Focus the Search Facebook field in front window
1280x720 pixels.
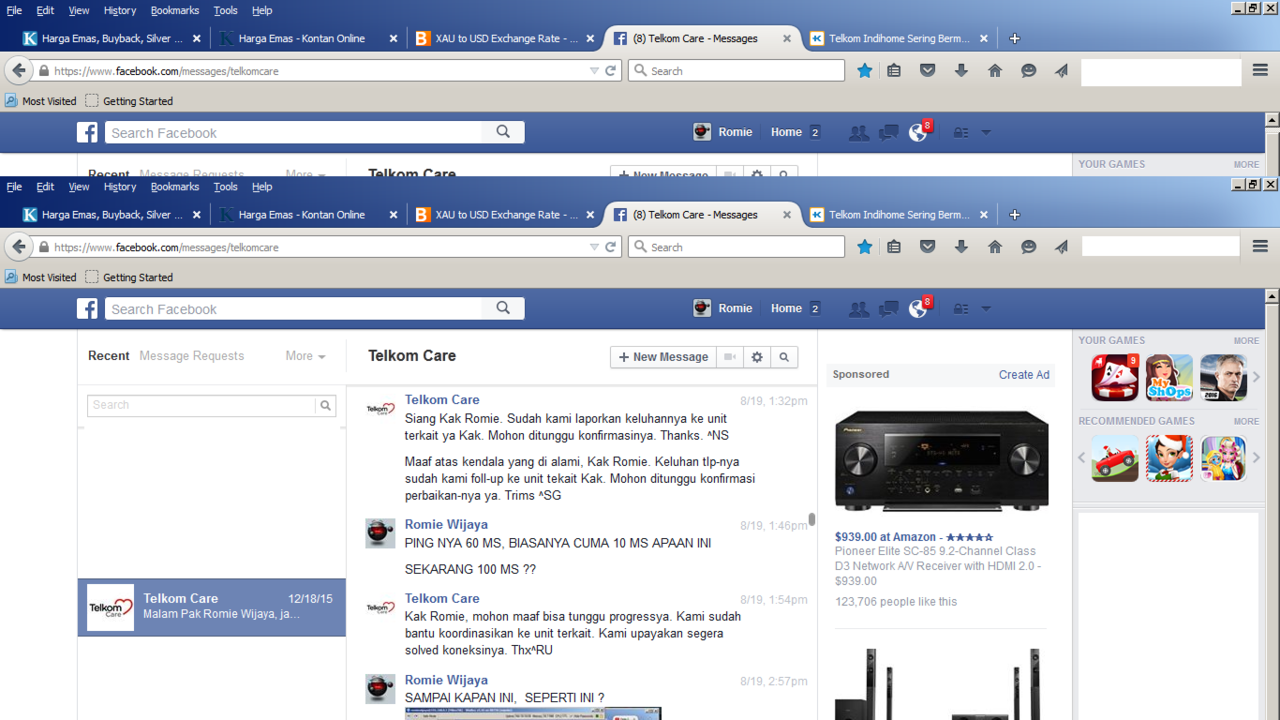[295, 309]
